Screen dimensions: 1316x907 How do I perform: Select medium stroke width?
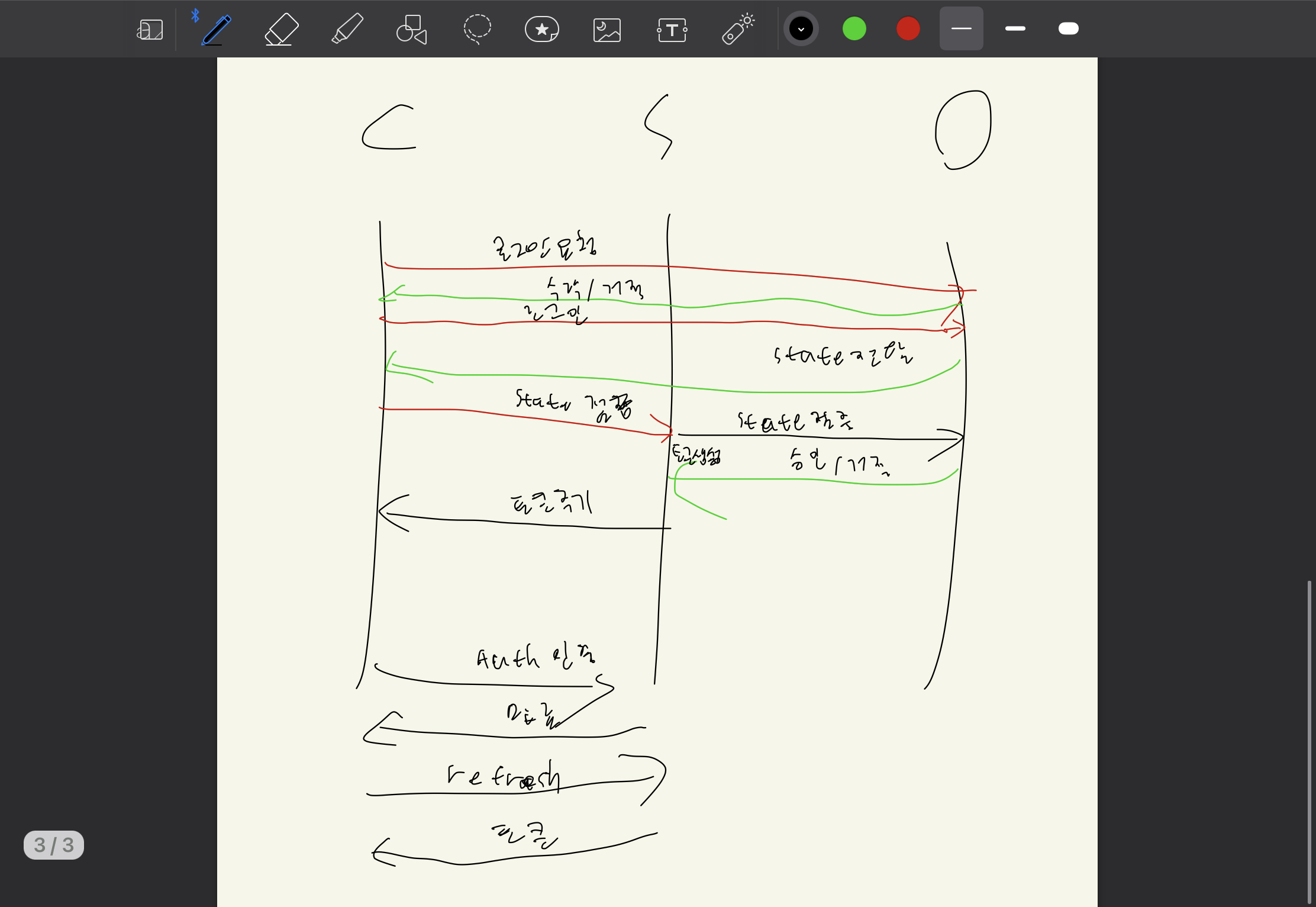click(x=1015, y=28)
